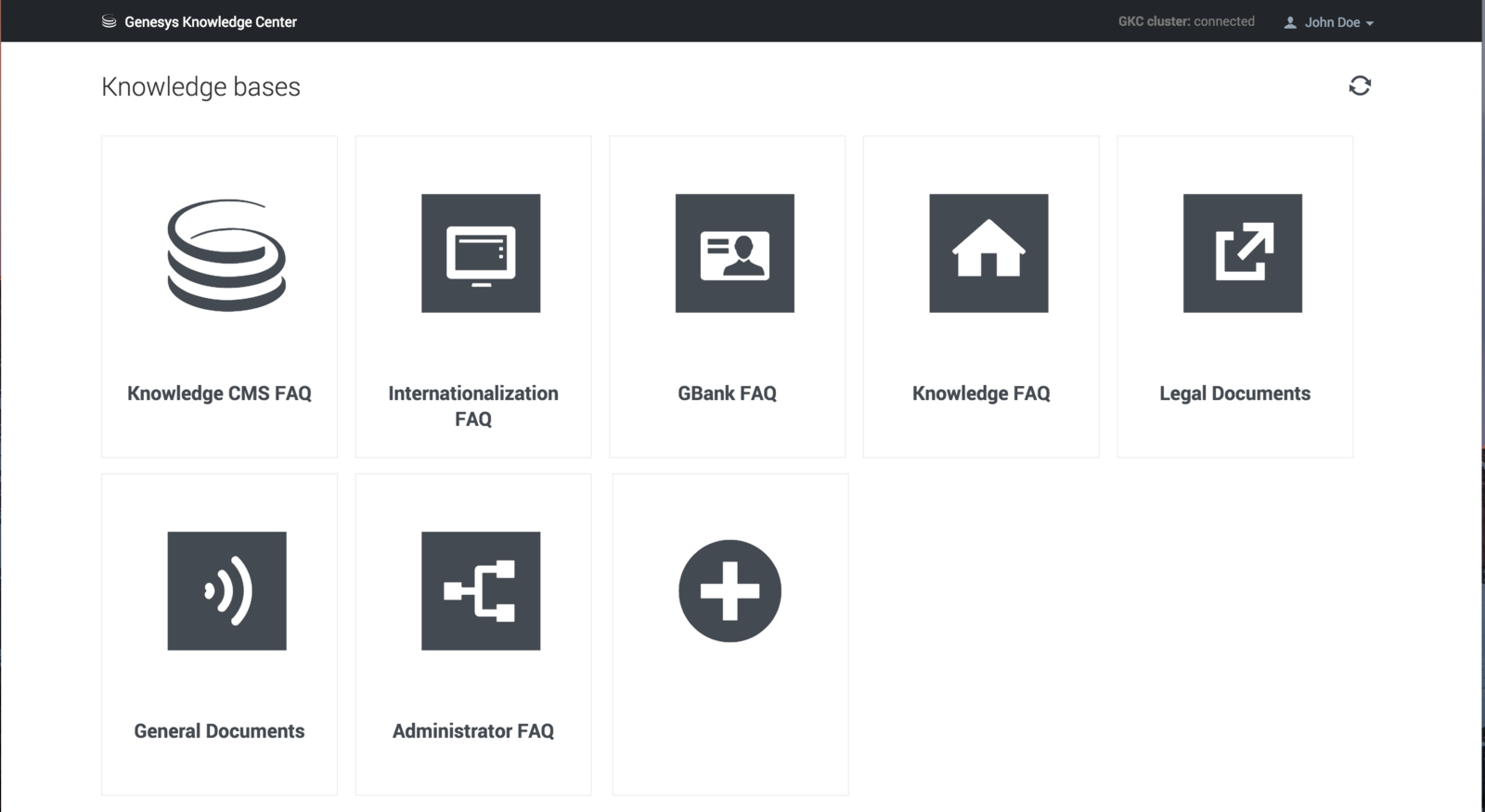Click the Knowledge CMS FAQ stacked-rings icon
This screenshot has width=1485, height=812.
coord(226,254)
